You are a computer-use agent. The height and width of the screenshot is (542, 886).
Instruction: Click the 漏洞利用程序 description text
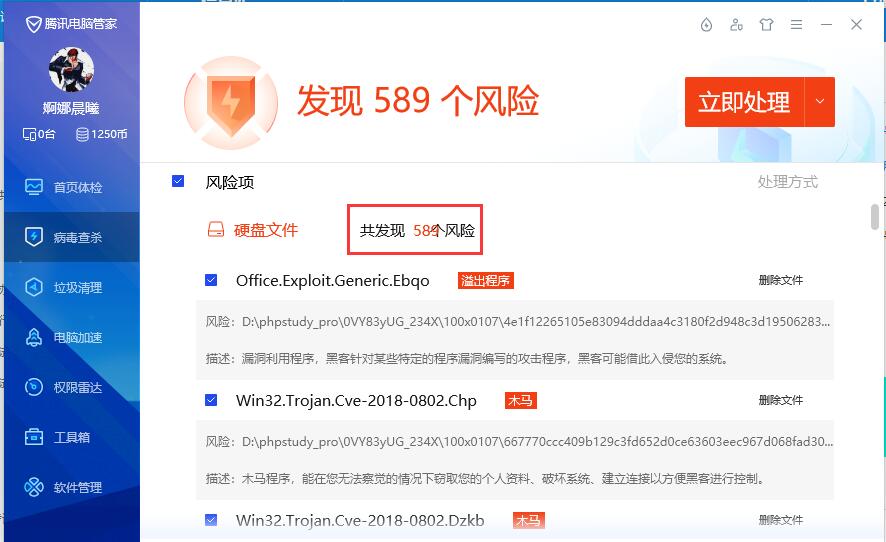point(484,359)
